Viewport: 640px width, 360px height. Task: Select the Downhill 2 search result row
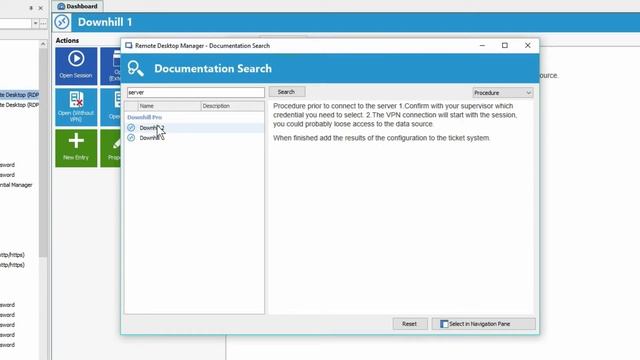[194, 128]
